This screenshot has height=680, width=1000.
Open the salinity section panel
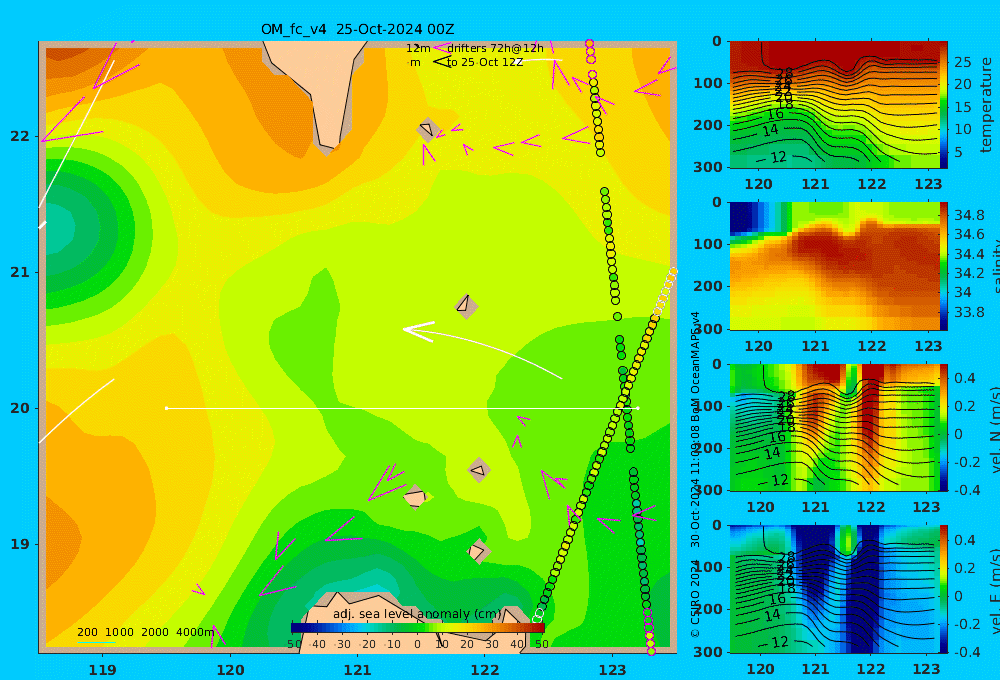pyautogui.click(x=834, y=266)
